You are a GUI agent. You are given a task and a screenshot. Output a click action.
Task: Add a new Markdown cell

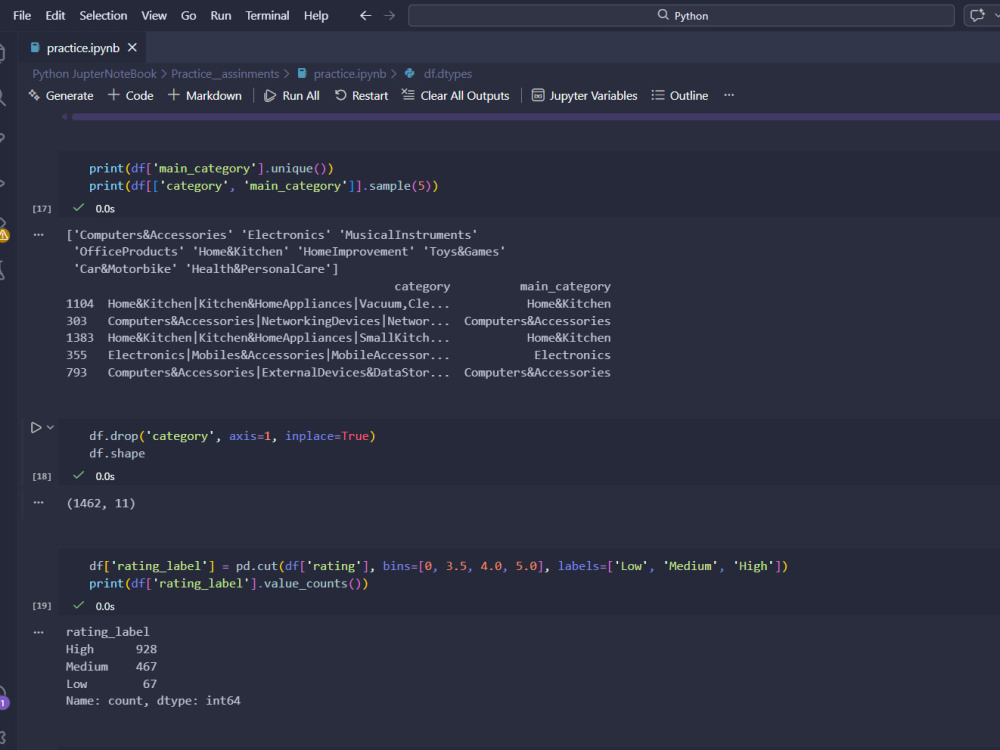(205, 96)
